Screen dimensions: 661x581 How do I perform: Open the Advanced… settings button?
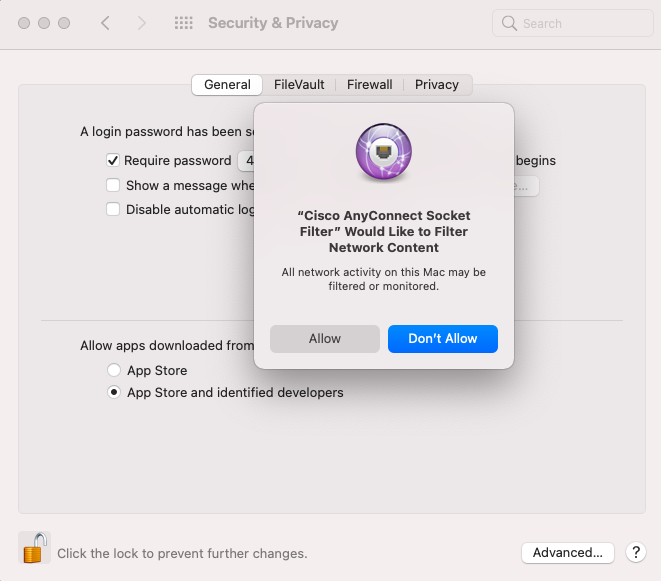pos(567,552)
